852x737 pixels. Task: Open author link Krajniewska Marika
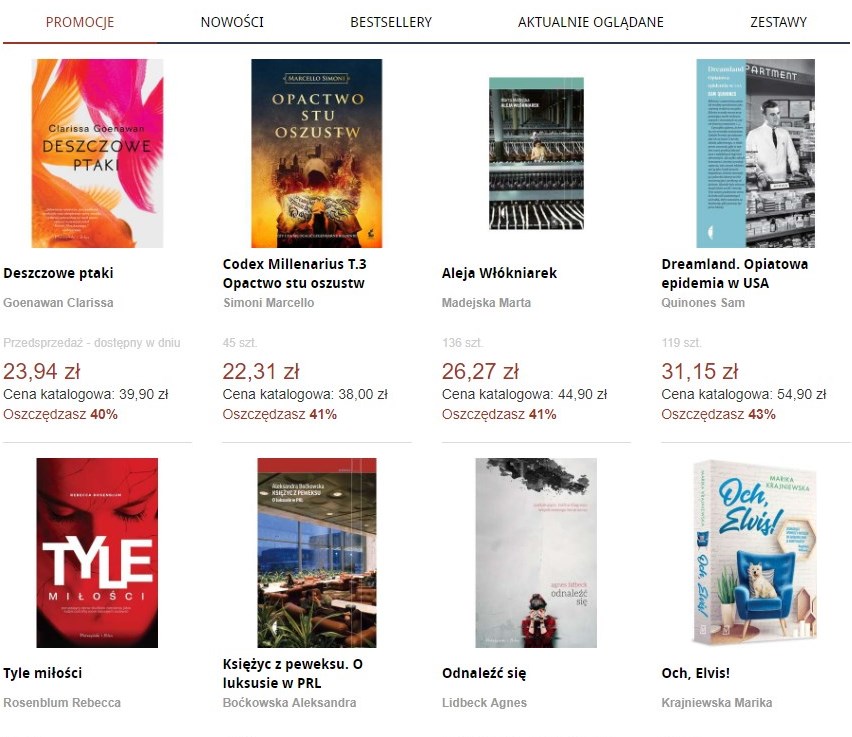coord(717,703)
